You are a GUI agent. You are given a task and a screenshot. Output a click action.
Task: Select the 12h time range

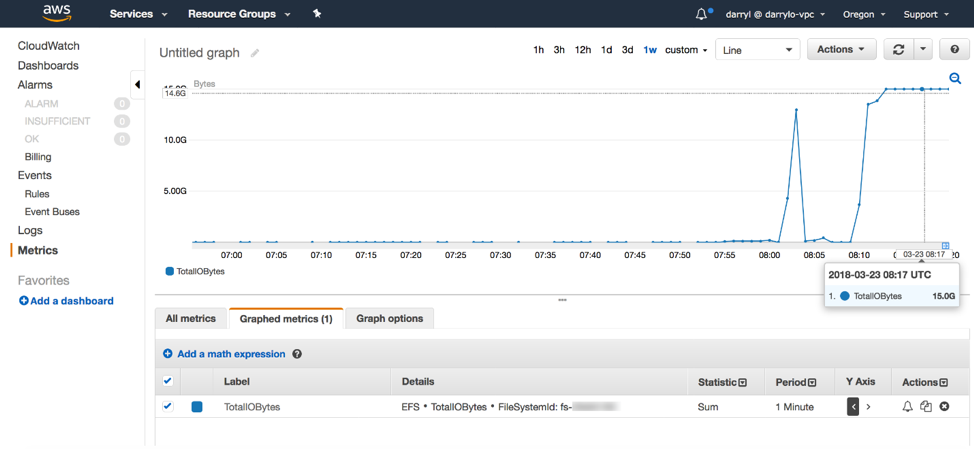(583, 50)
